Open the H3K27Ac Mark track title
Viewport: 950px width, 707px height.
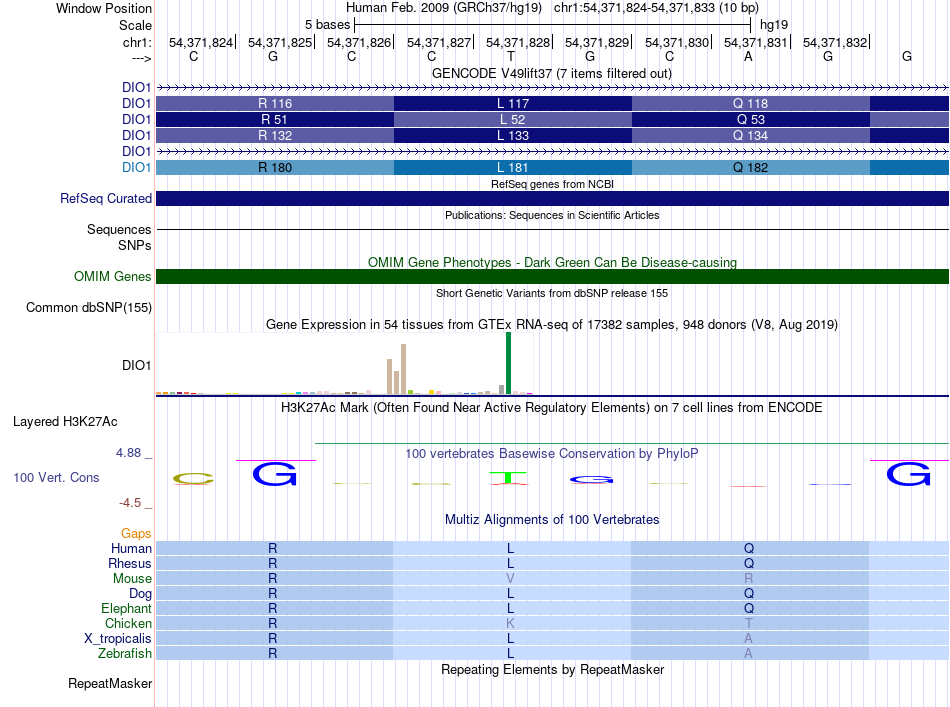click(x=552, y=407)
